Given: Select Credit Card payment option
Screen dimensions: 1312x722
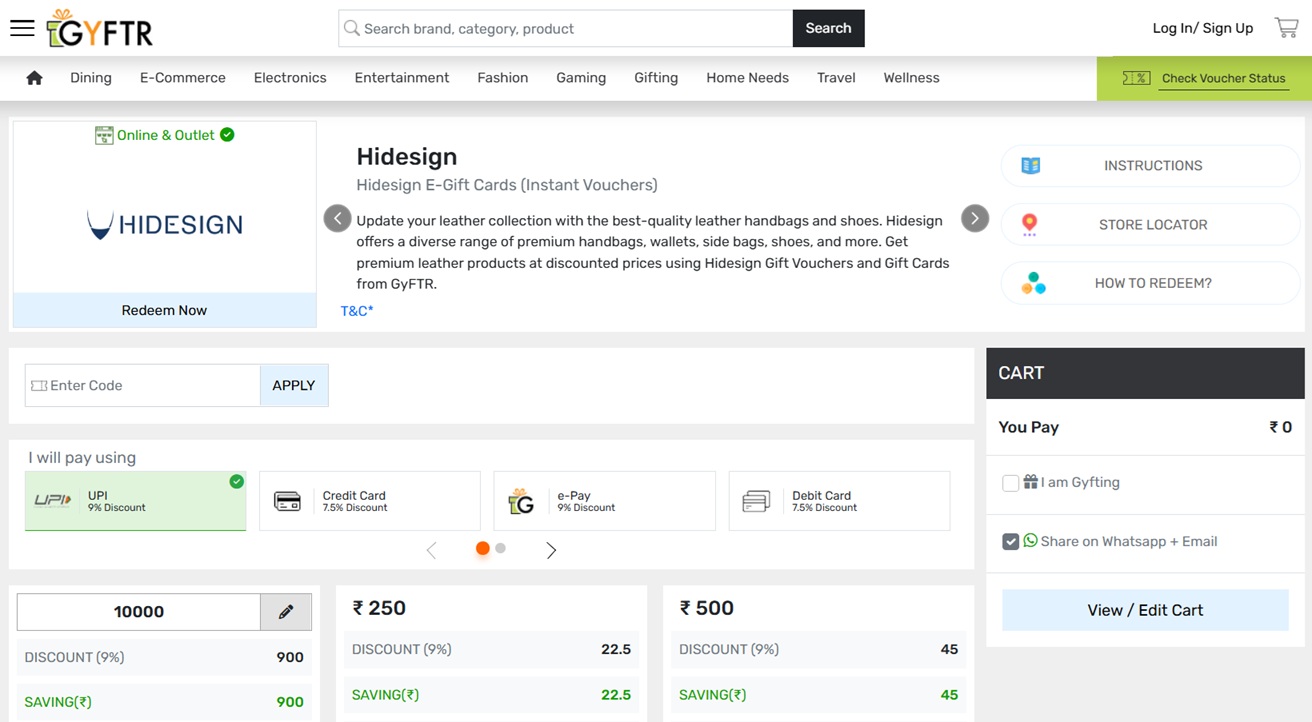Looking at the screenshot, I should 369,501.
